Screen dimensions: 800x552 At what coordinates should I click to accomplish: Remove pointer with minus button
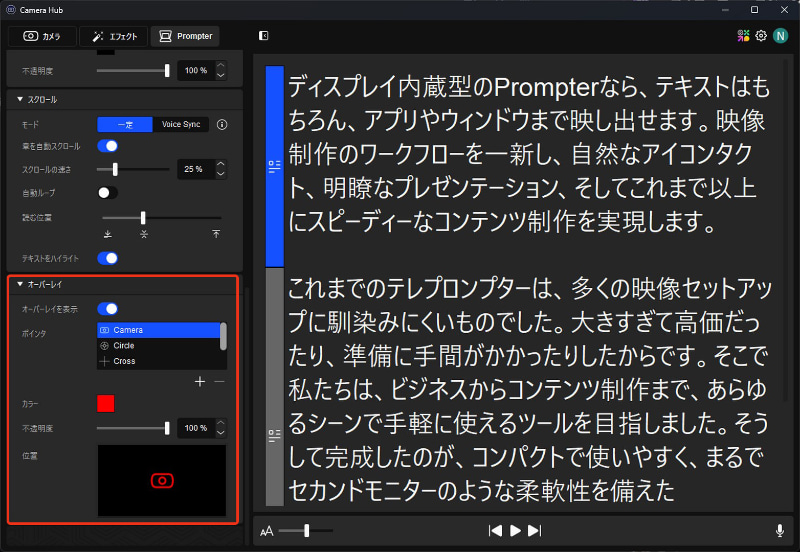pos(219,382)
